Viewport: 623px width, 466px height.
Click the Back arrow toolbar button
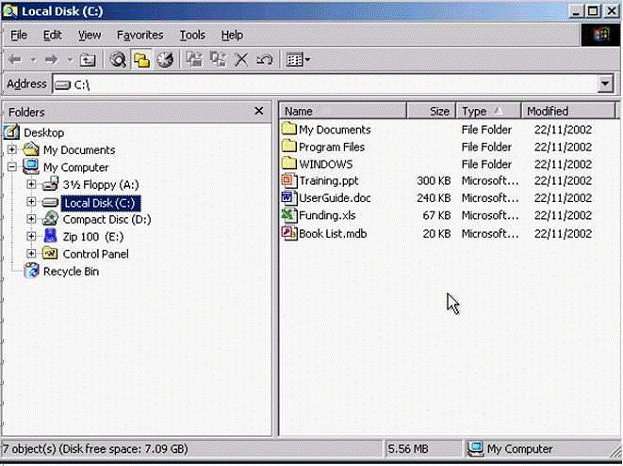[x=15, y=60]
